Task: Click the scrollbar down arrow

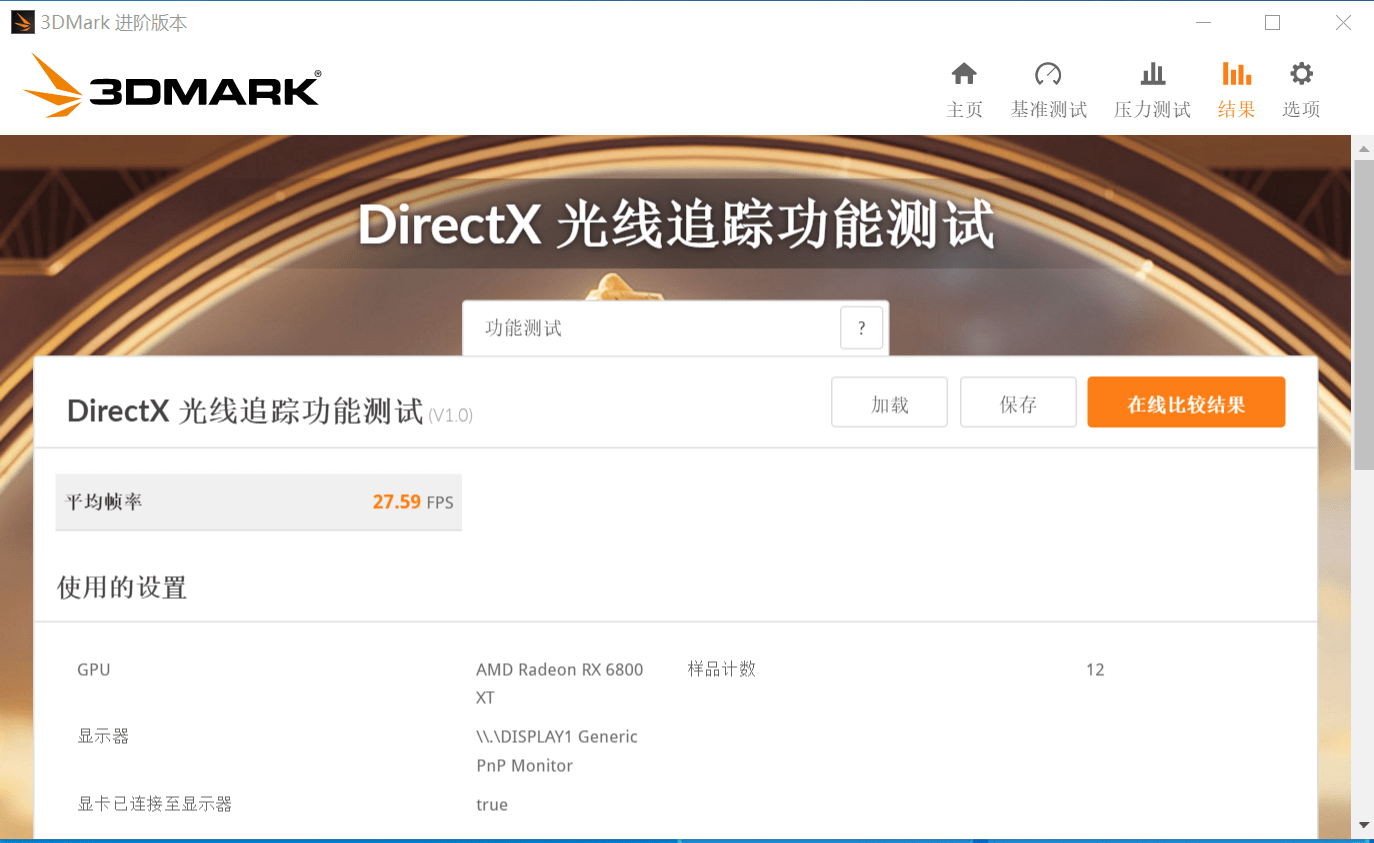Action: 1363,826
